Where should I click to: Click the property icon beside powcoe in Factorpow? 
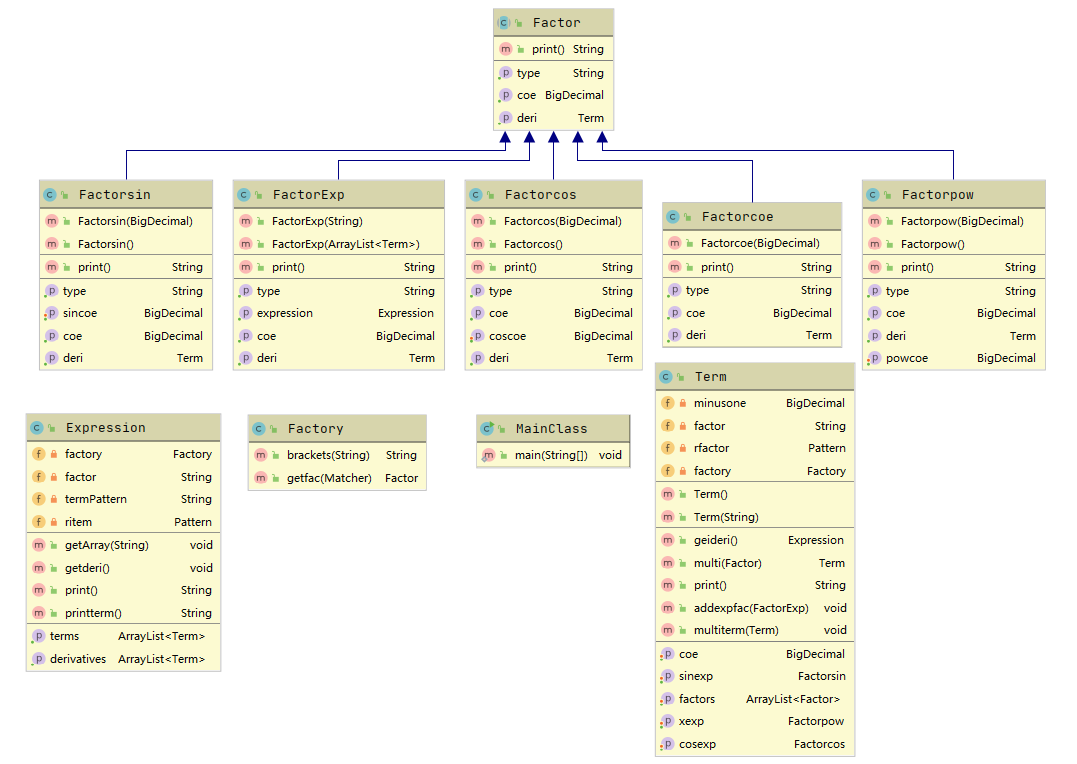click(874, 358)
